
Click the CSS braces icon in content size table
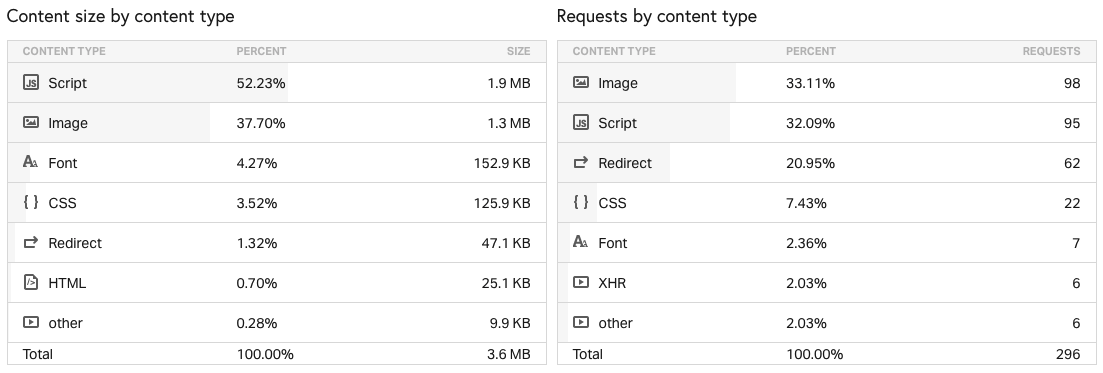click(30, 203)
